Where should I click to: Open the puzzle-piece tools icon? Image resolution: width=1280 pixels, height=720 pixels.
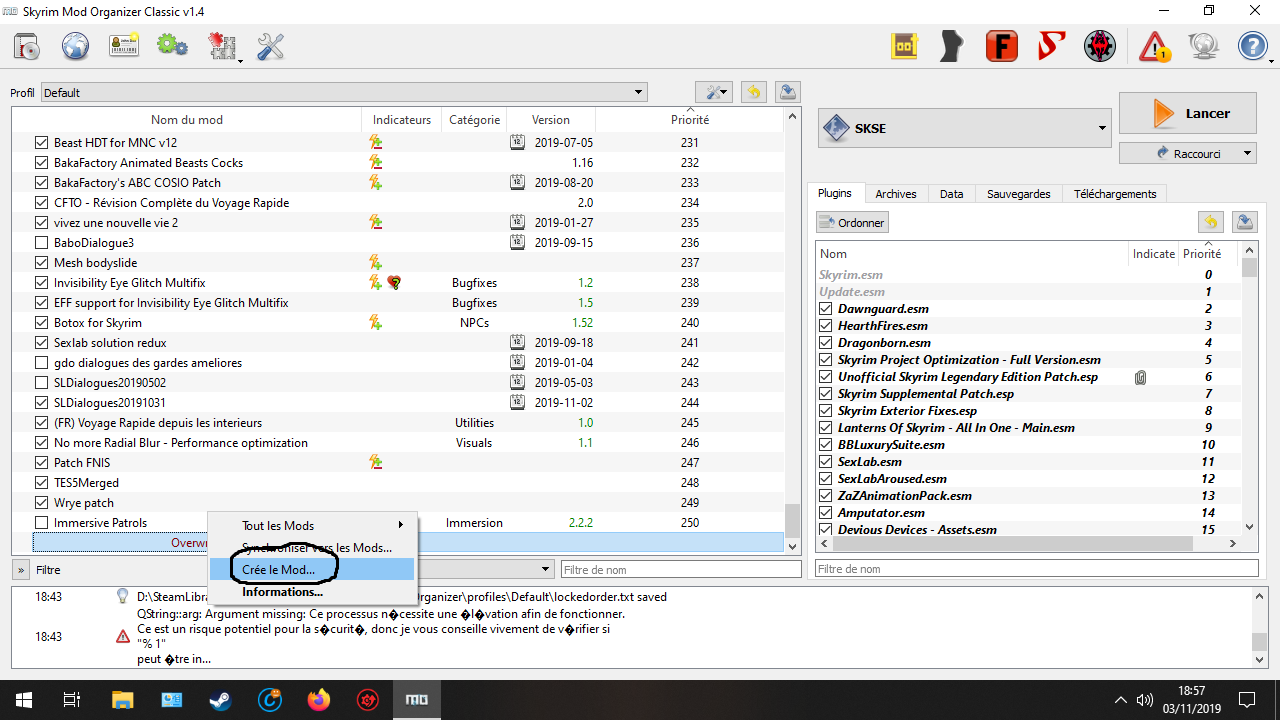pyautogui.click(x=222, y=46)
